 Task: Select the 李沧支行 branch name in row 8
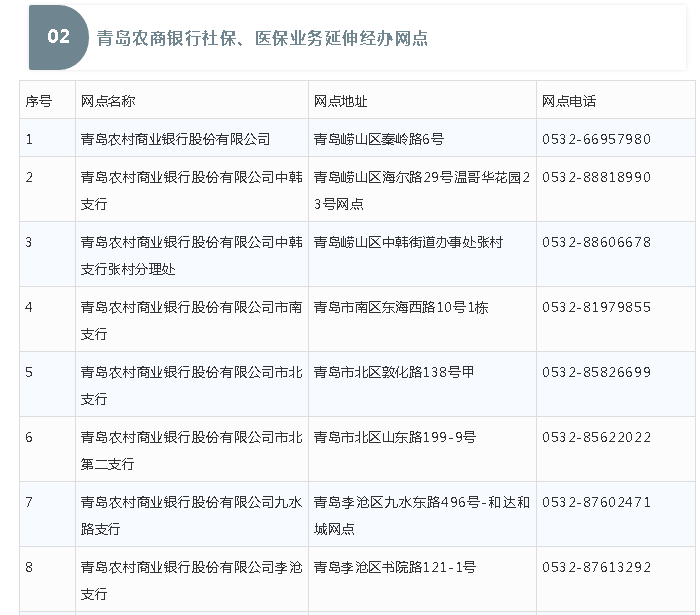coord(192,580)
